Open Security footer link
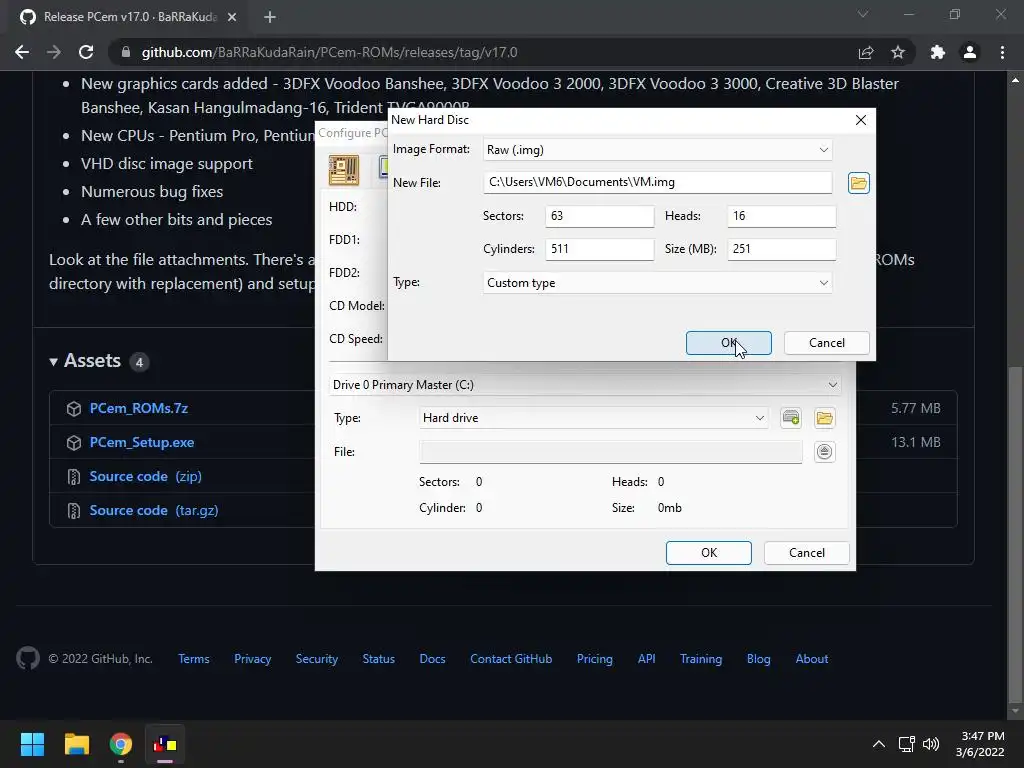 [x=317, y=659]
